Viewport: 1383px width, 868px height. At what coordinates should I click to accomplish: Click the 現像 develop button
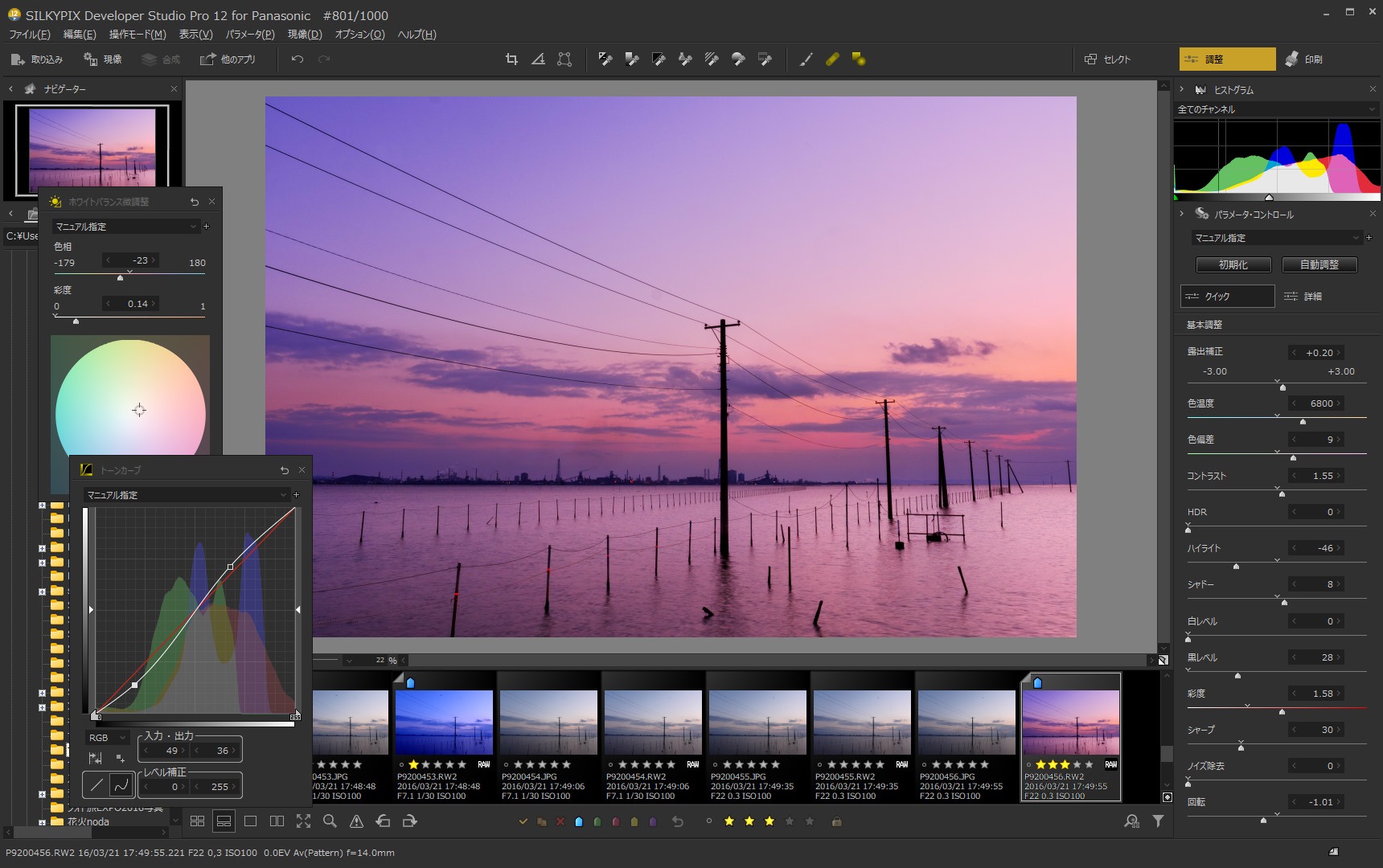pos(102,59)
